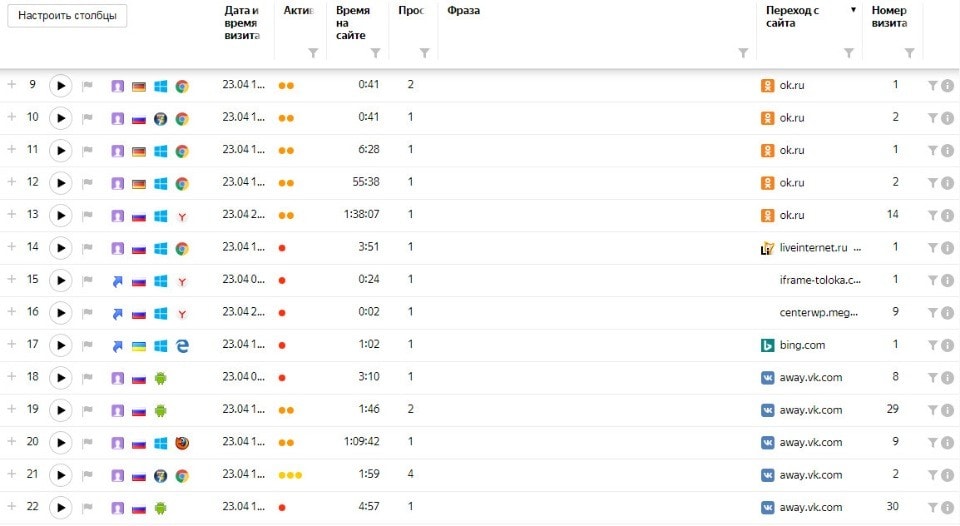The height and width of the screenshot is (526, 960).
Task: Expand details of visit 10
Action: pos(12,117)
